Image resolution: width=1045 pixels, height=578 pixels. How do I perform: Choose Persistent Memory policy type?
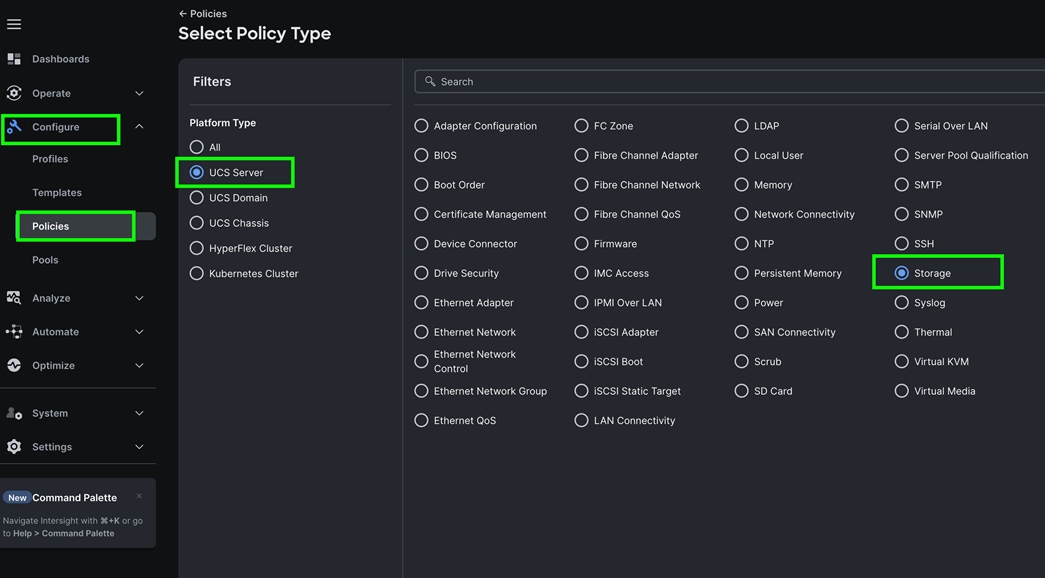click(741, 273)
